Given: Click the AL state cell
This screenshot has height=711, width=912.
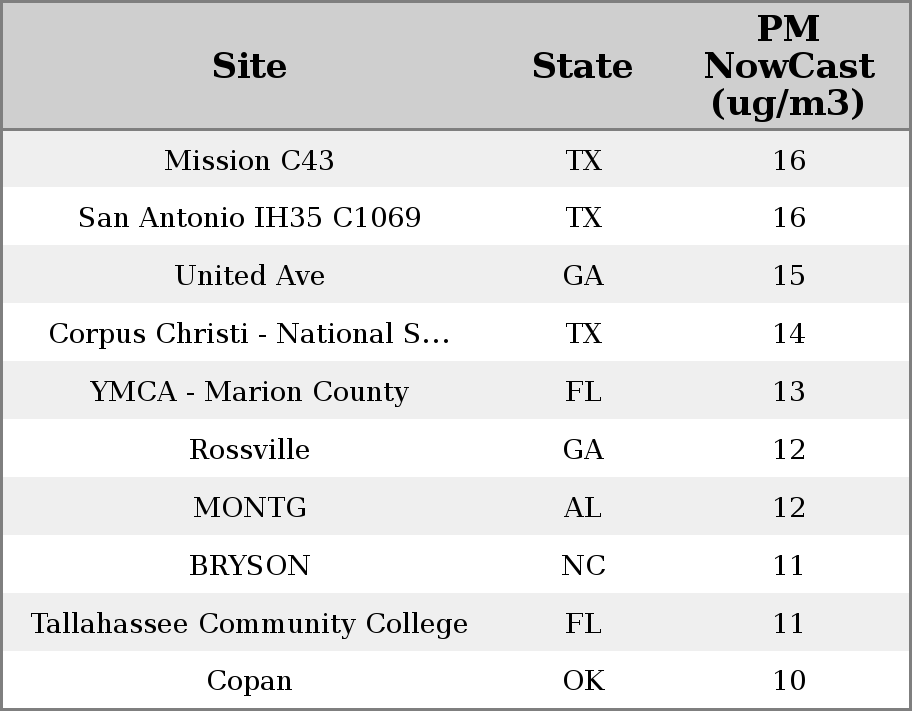Looking at the screenshot, I should tap(583, 508).
